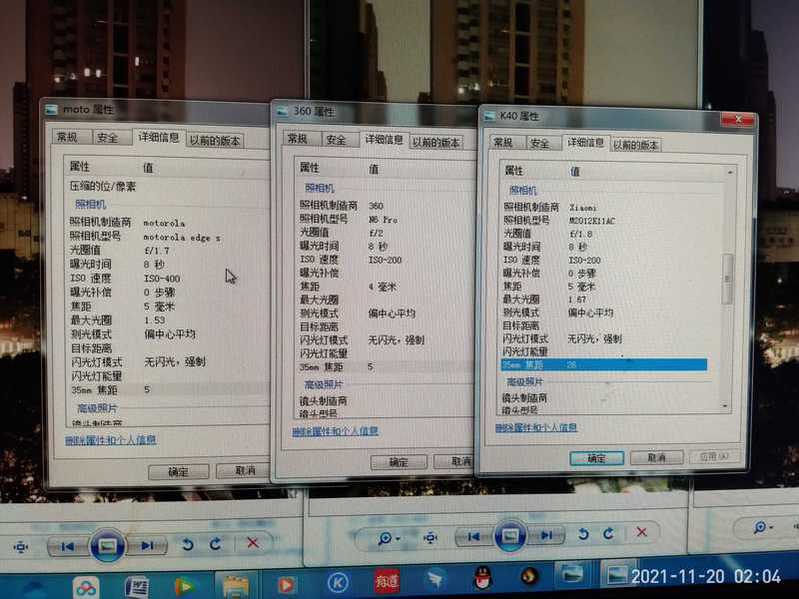Click previous image in viewer under moto dialog
This screenshot has height=599, width=799.
point(67,546)
